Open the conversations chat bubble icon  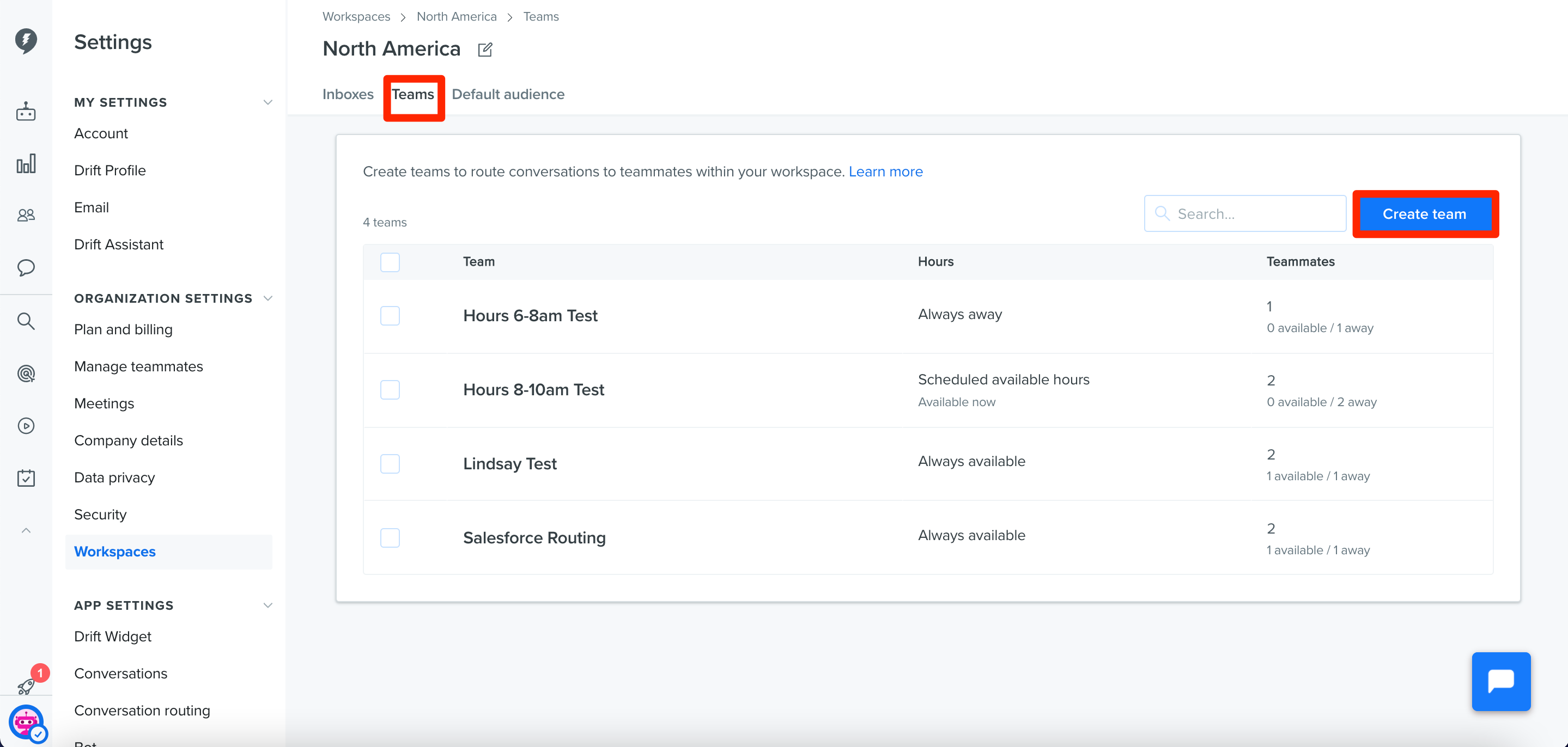pos(26,268)
